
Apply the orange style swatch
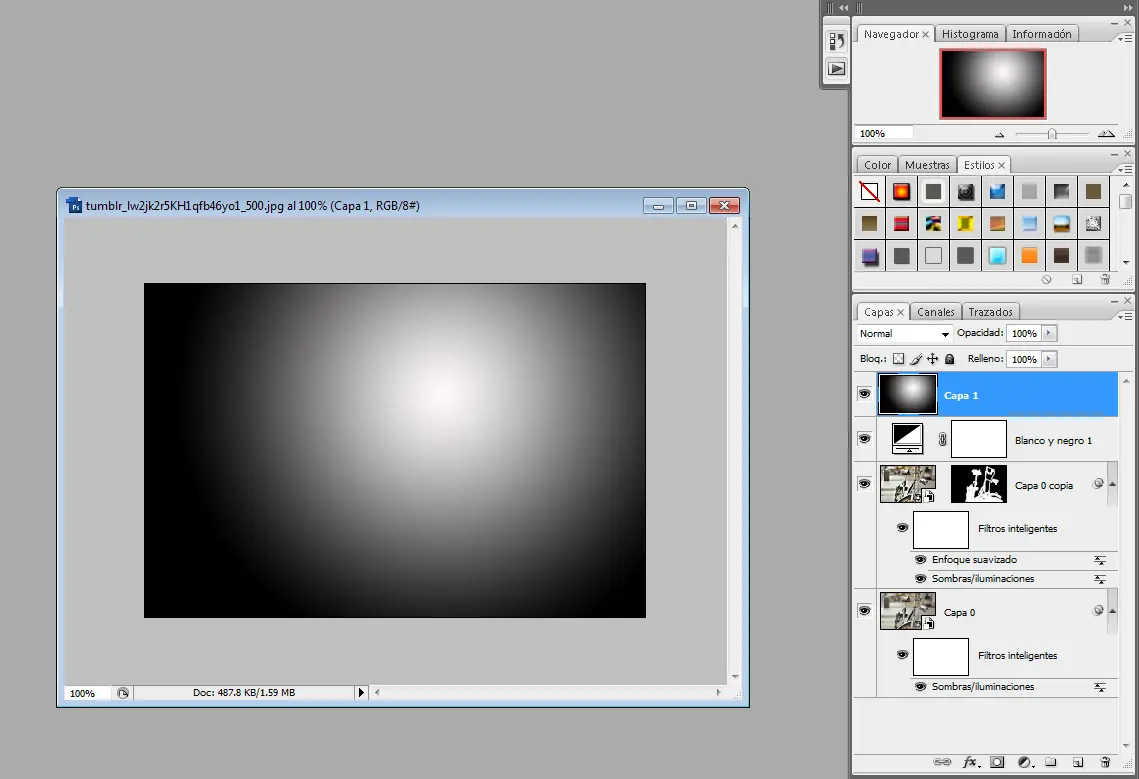pyautogui.click(x=1029, y=255)
